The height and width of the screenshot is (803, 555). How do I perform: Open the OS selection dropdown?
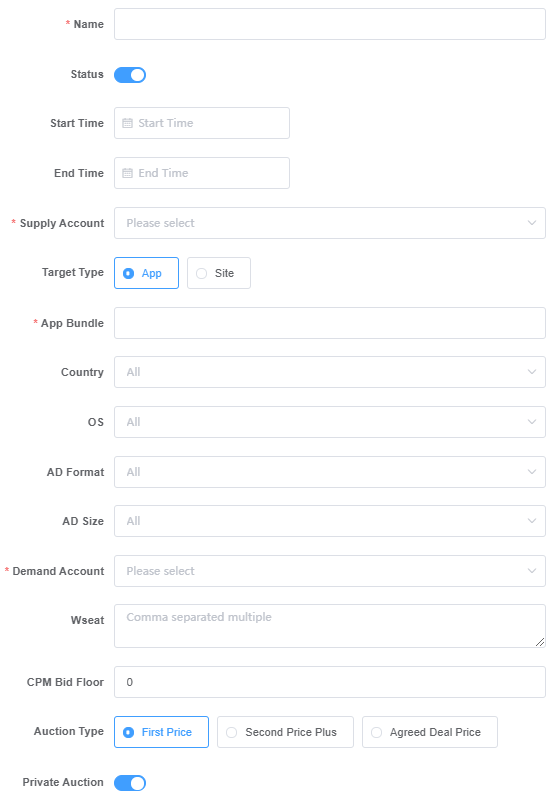tap(330, 422)
